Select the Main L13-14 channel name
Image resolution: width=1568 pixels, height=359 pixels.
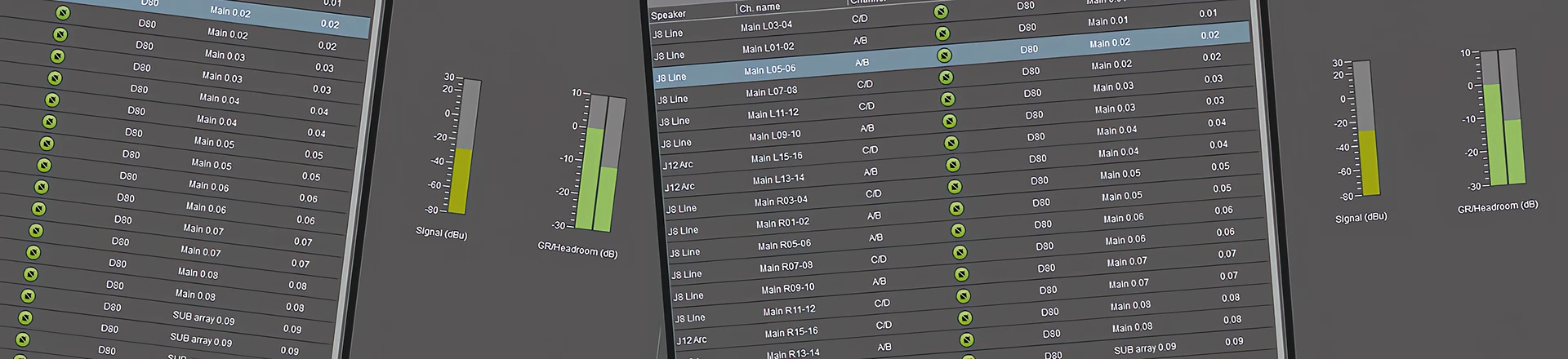point(777,179)
